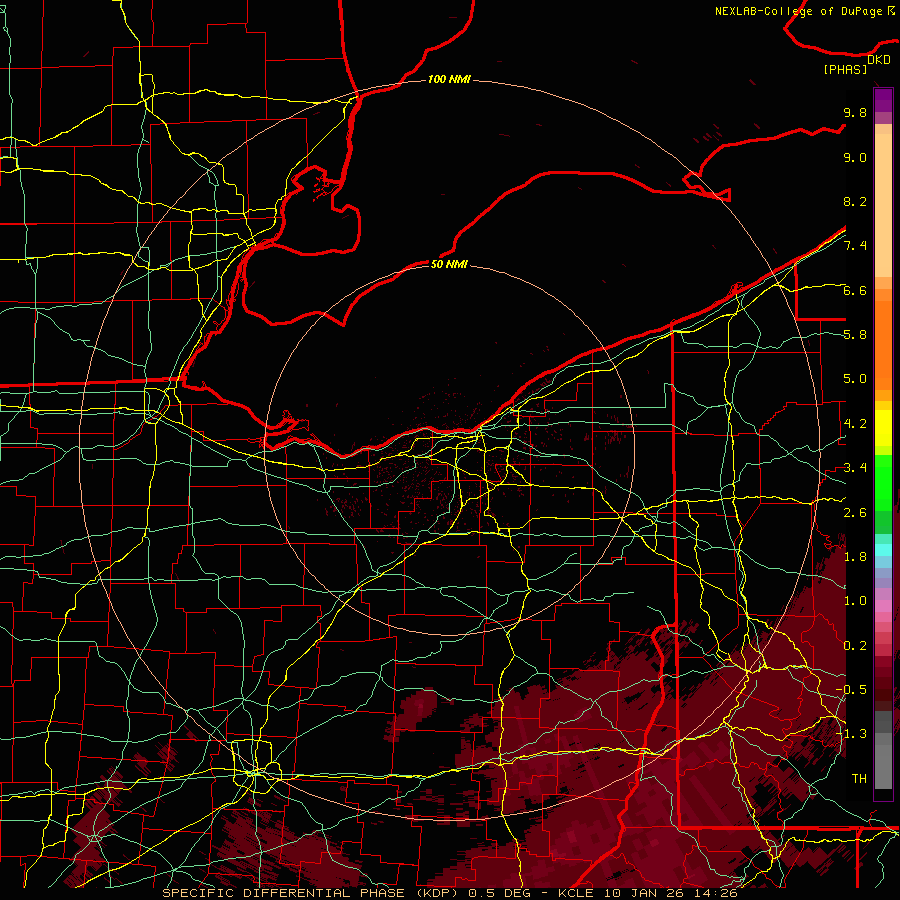The image size is (900, 900).
Task: Click the [PHAS] units label
Action: pyautogui.click(x=845, y=70)
